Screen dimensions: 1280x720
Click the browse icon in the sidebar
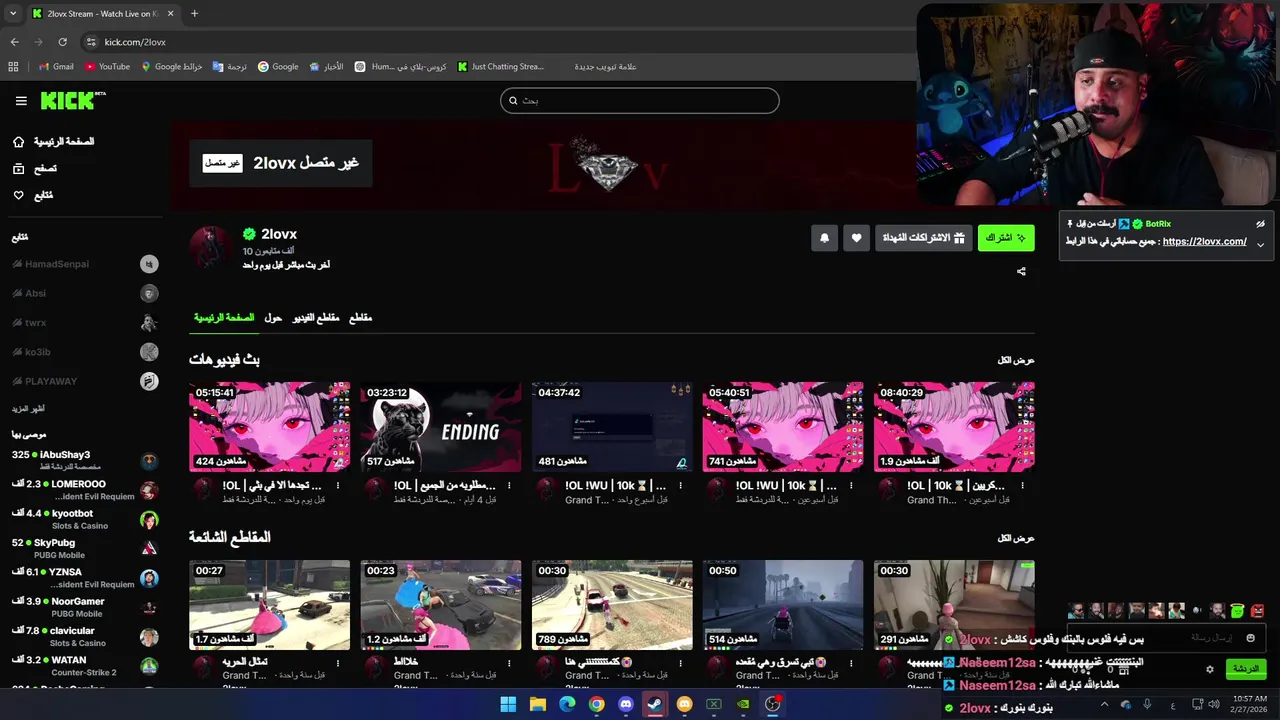pos(18,169)
